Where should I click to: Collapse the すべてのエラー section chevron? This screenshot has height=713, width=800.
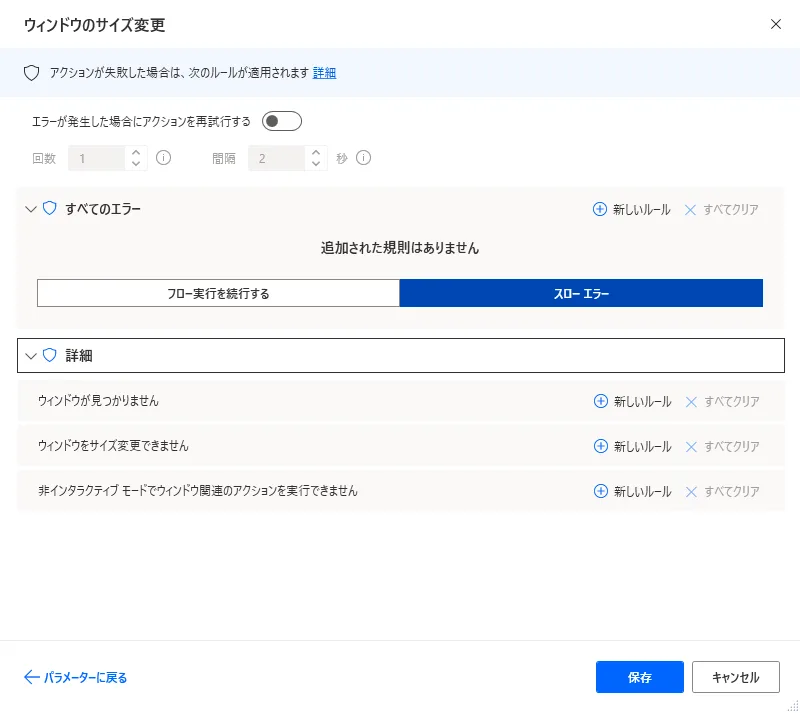click(x=30, y=210)
